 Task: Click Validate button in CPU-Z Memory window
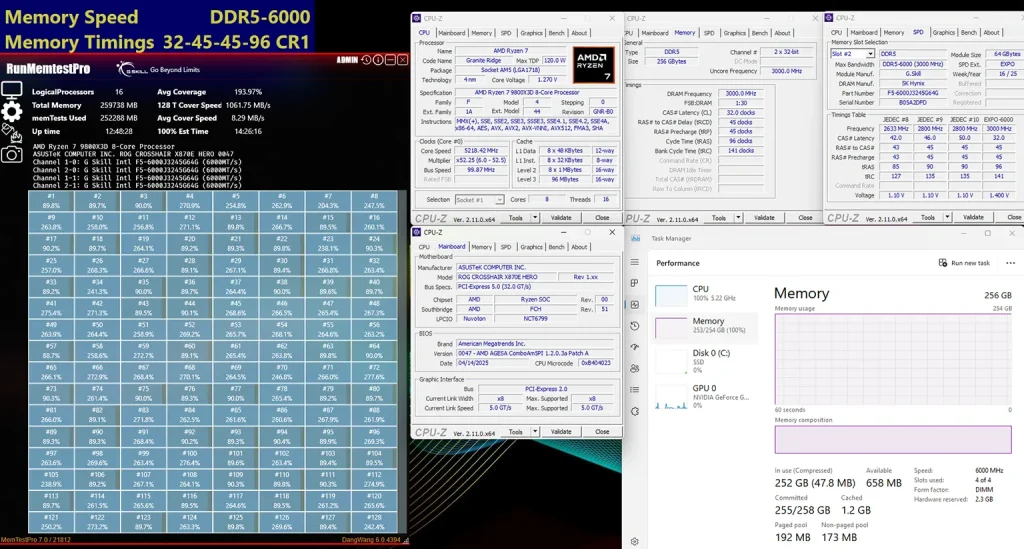pyautogui.click(x=764, y=217)
